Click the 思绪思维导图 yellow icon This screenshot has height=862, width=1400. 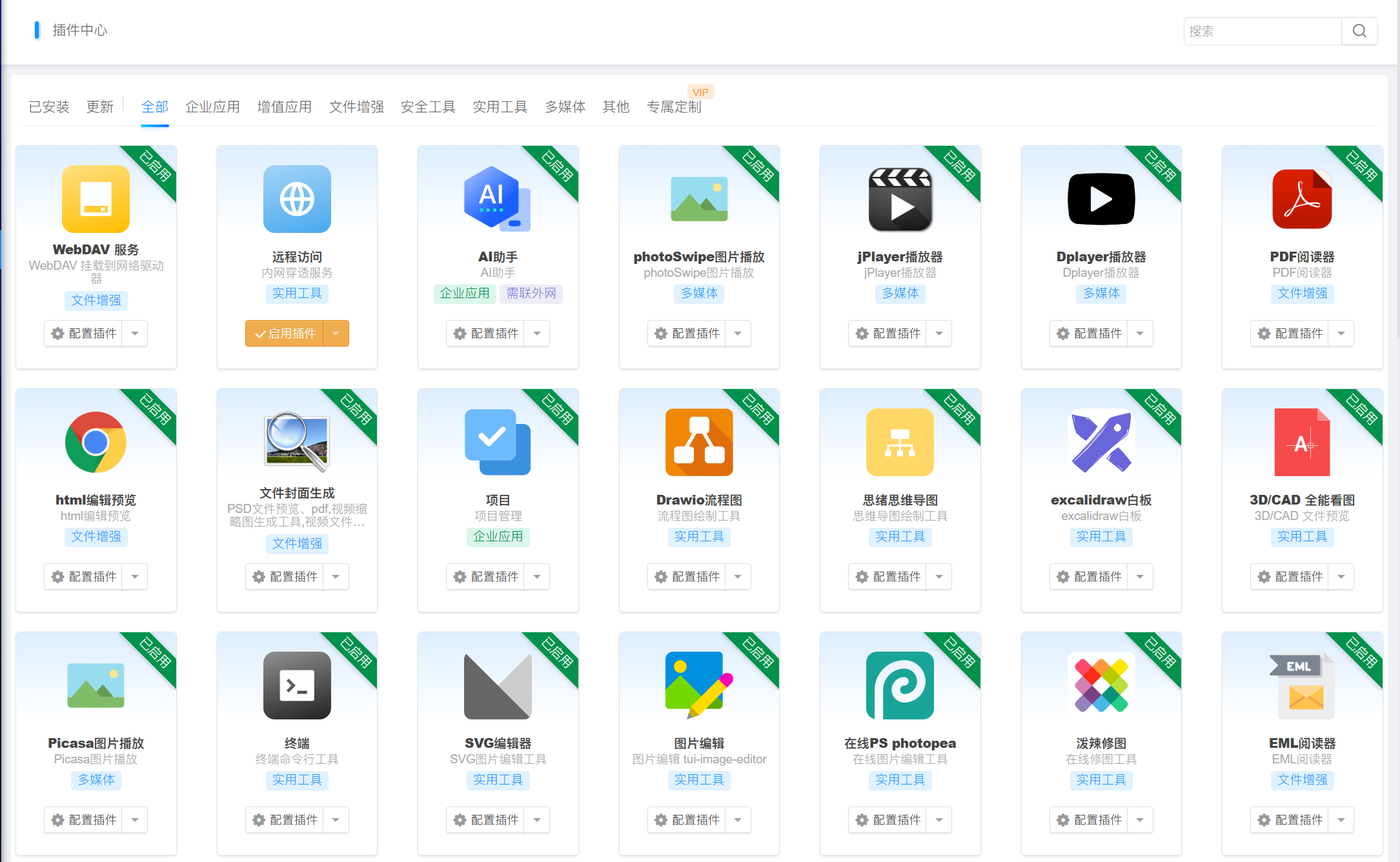[900, 442]
